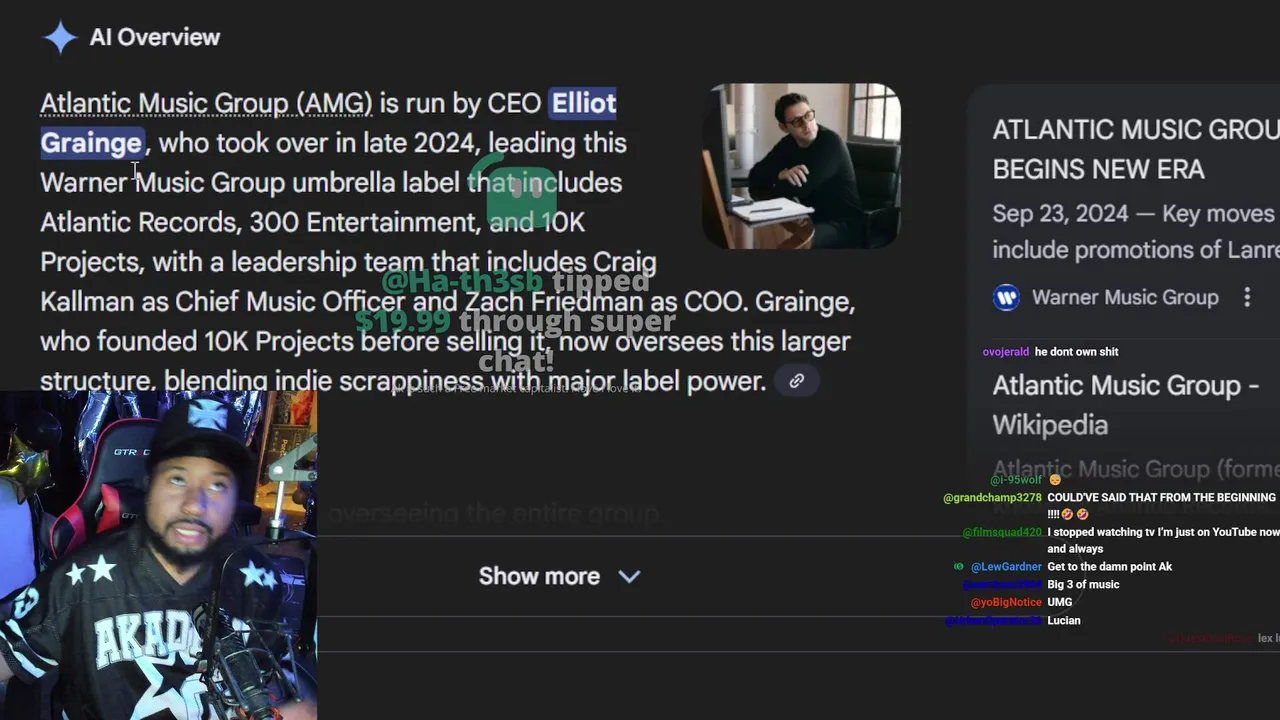1280x720 pixels.
Task: Click the Sep 23, 2024 article snippet
Action: 1136,231
